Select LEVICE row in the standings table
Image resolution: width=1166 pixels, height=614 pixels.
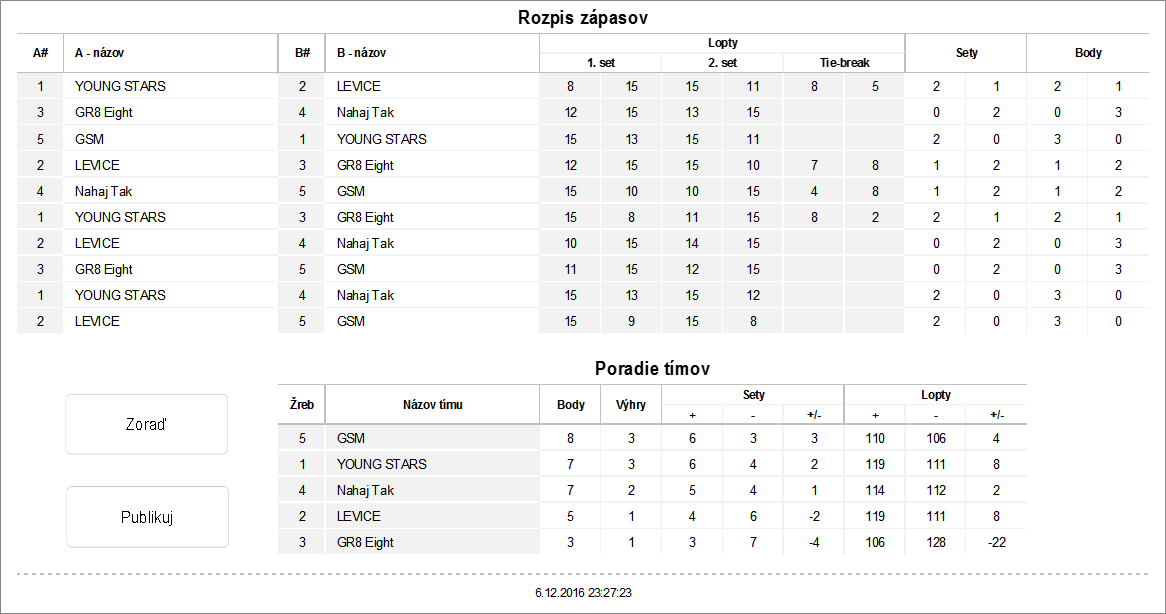point(359,516)
